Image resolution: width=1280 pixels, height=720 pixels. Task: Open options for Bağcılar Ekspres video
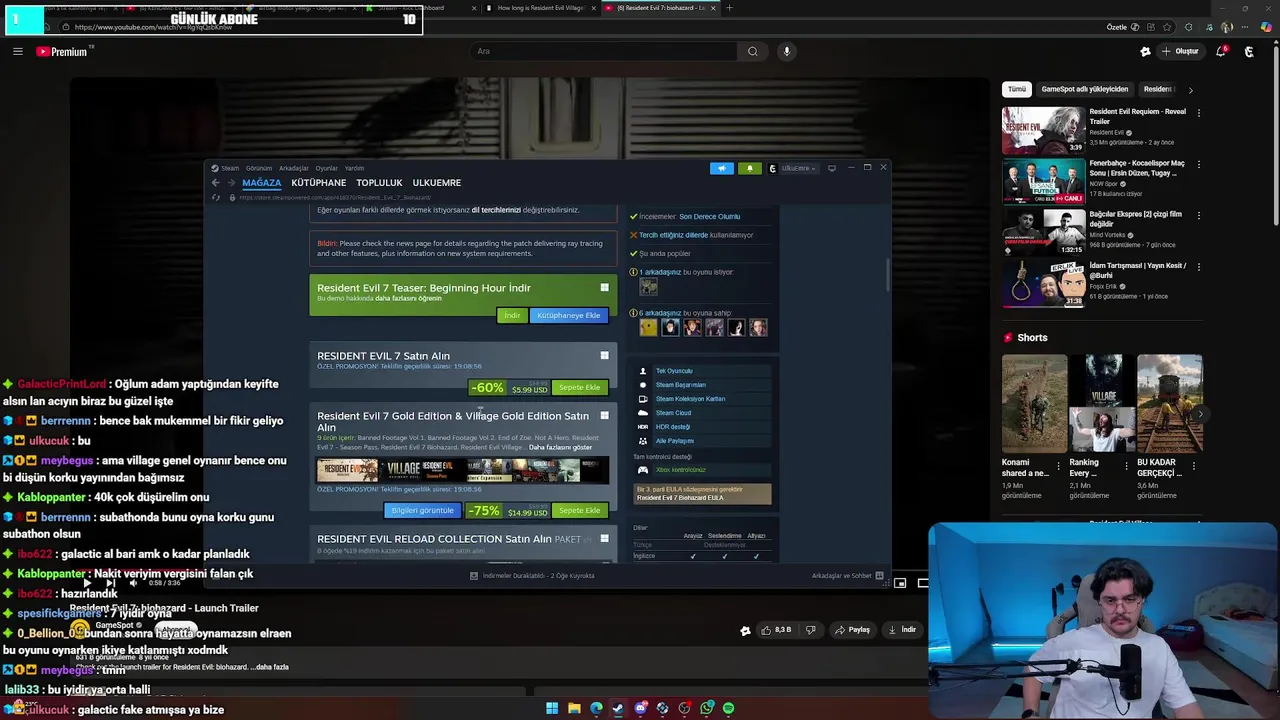tap(1198, 215)
